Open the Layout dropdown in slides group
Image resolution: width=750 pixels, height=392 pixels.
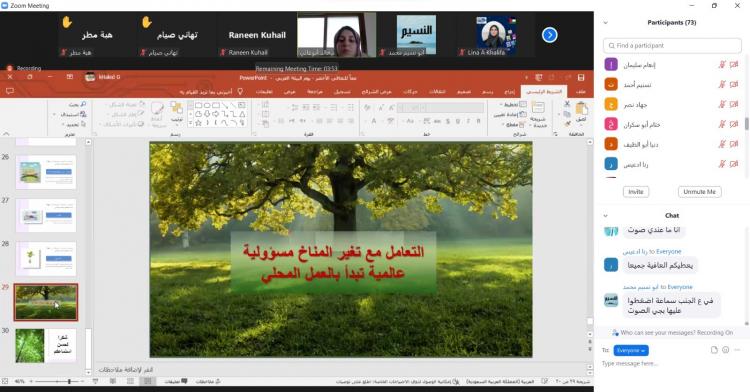pyautogui.click(x=513, y=104)
